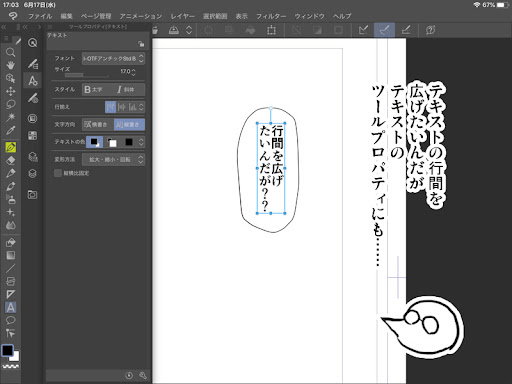
Task: Select the Operation object tool
Action: pos(10,78)
